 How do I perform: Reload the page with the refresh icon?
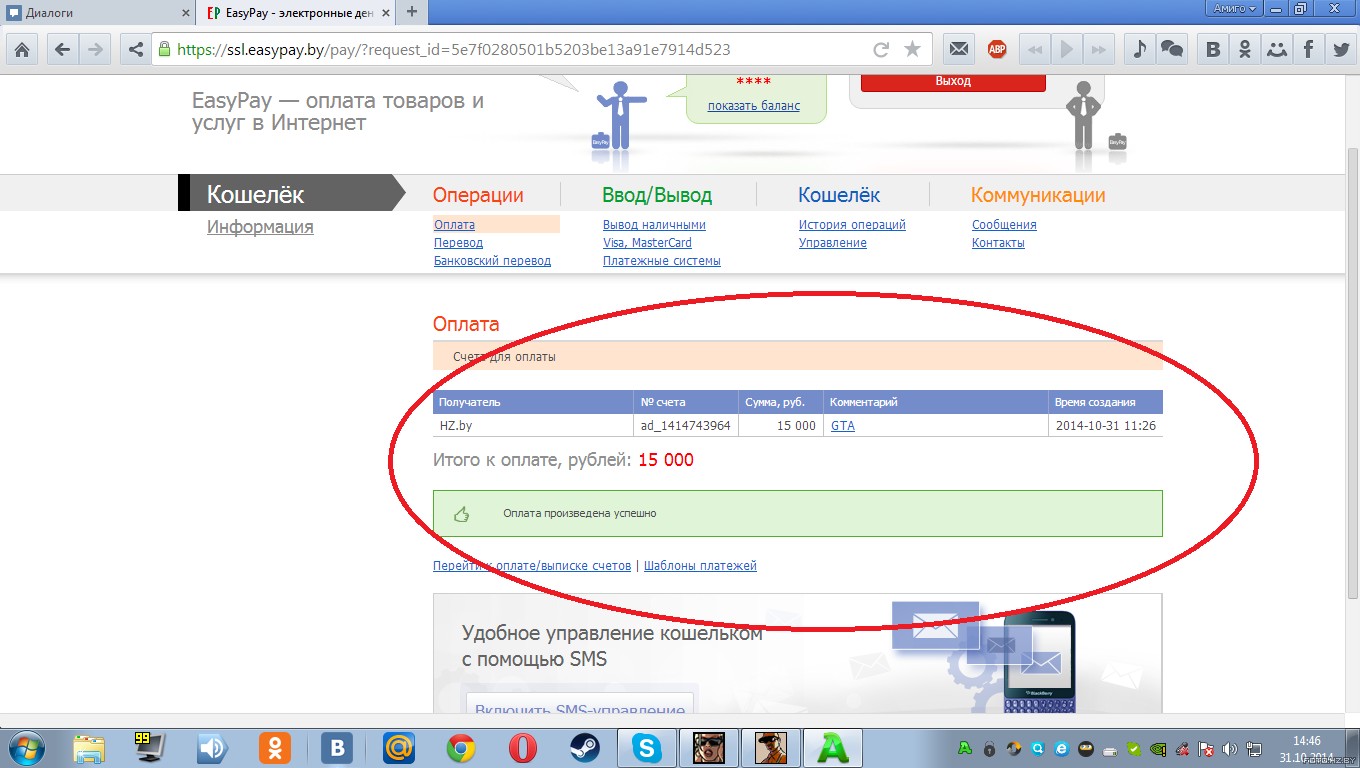(x=881, y=49)
